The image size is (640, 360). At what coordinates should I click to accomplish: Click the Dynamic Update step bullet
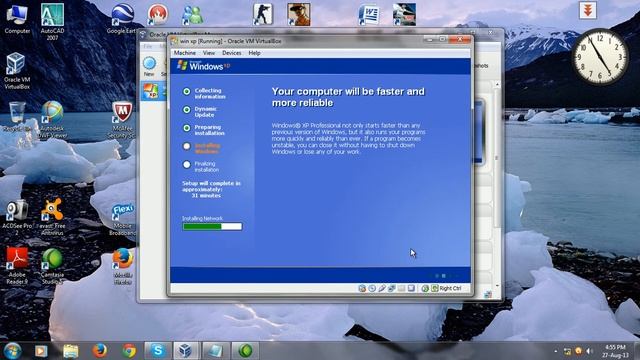click(187, 110)
